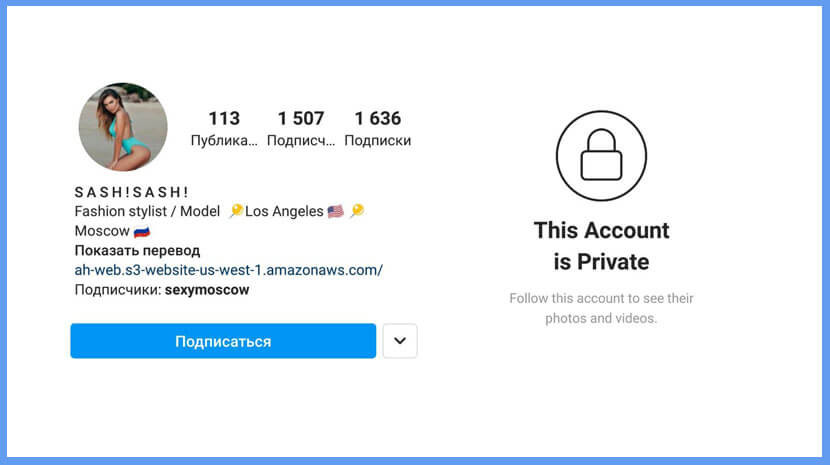Screen dimensions: 830x465
Task: Click the Fashion stylist / Model bio text
Action: [147, 211]
